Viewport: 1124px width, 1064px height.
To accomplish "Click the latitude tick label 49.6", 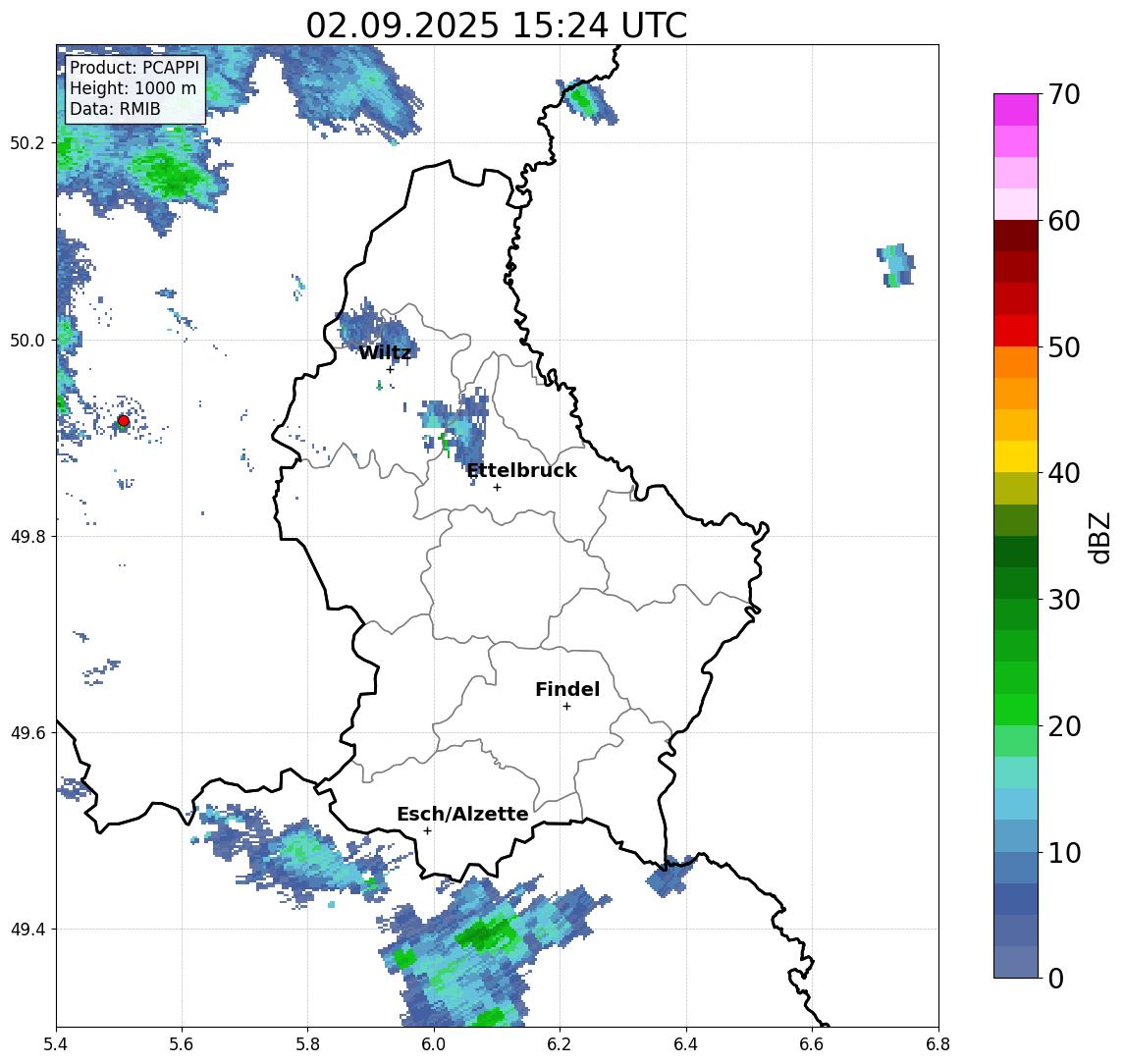I will 27,733.
